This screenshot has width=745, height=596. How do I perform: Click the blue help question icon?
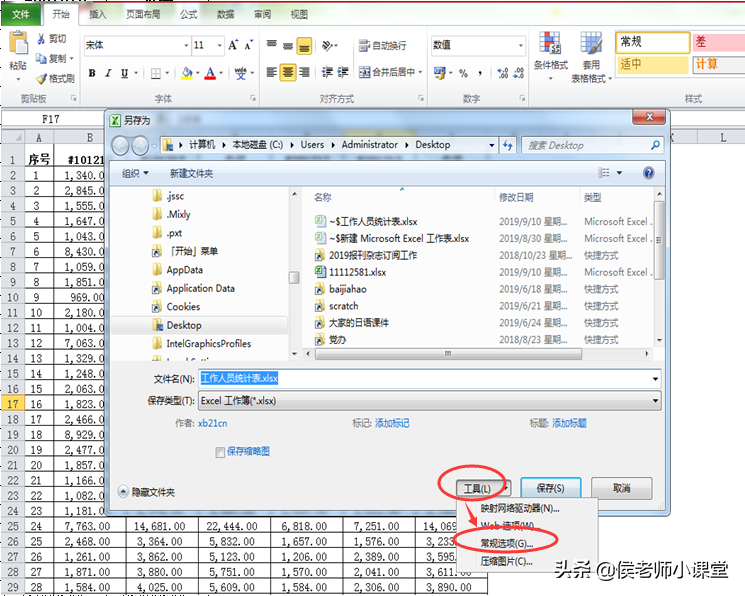649,173
